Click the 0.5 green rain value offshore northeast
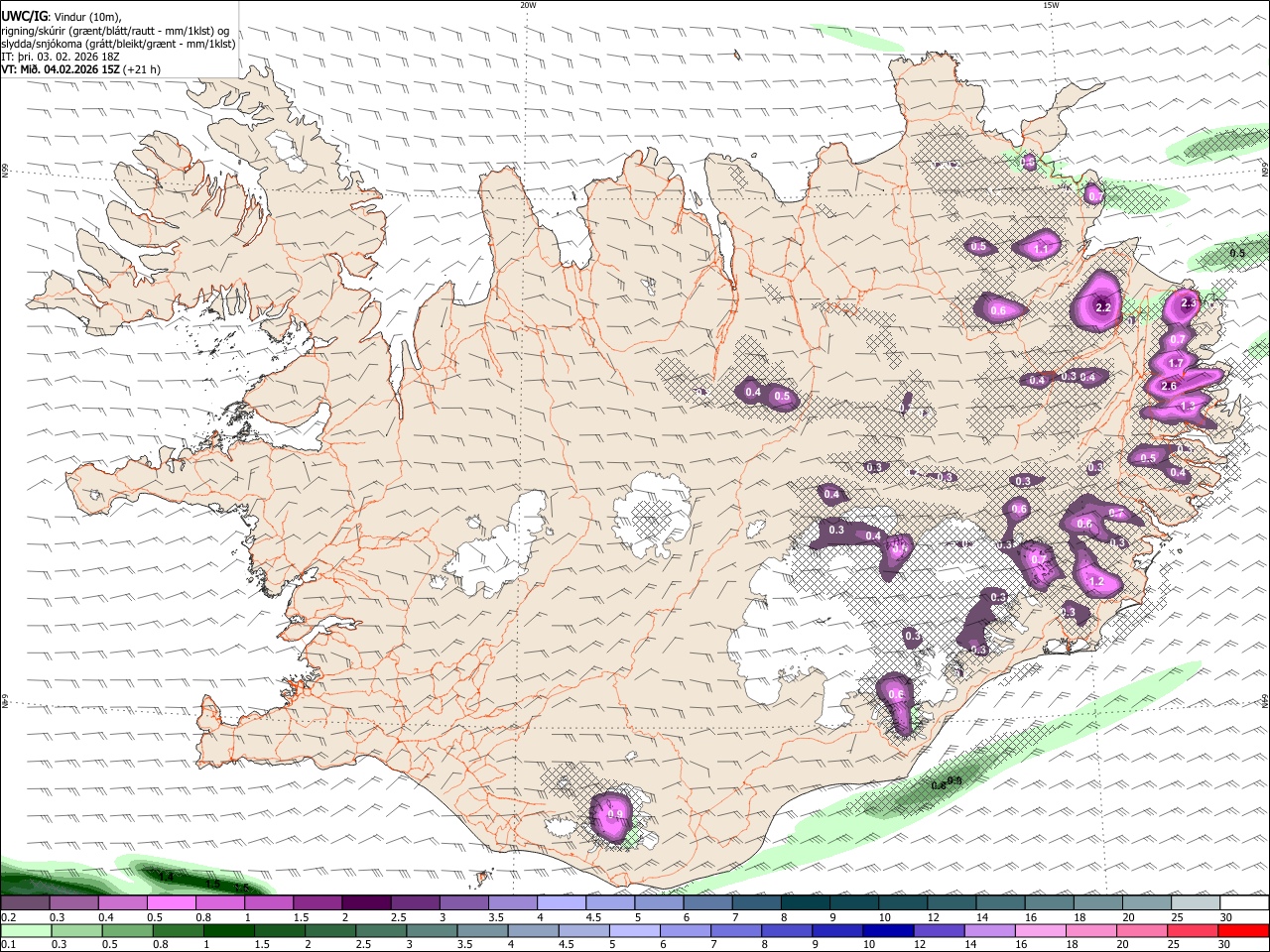Image resolution: width=1270 pixels, height=952 pixels. pyautogui.click(x=1237, y=253)
